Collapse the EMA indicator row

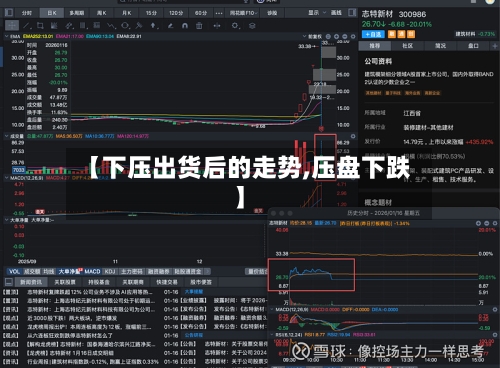point(6,36)
